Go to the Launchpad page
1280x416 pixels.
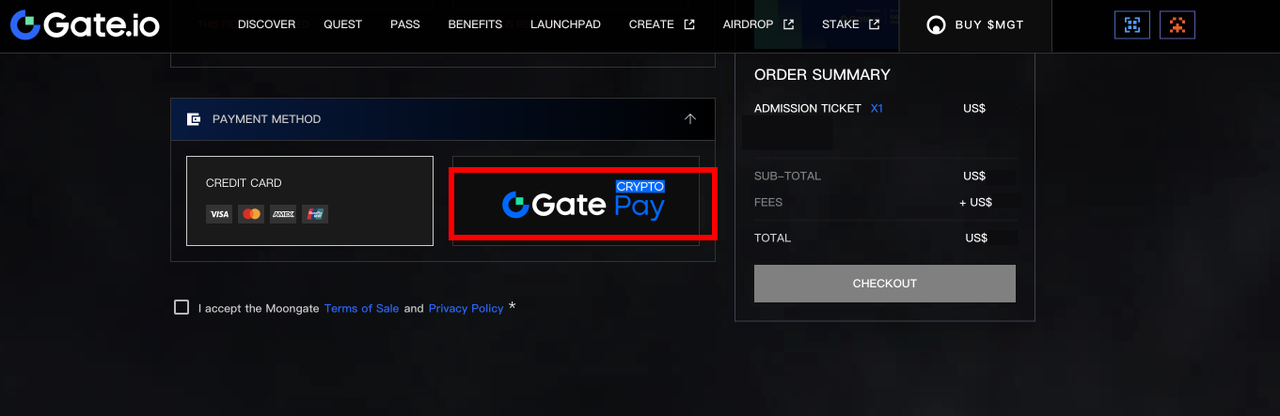[x=565, y=25]
